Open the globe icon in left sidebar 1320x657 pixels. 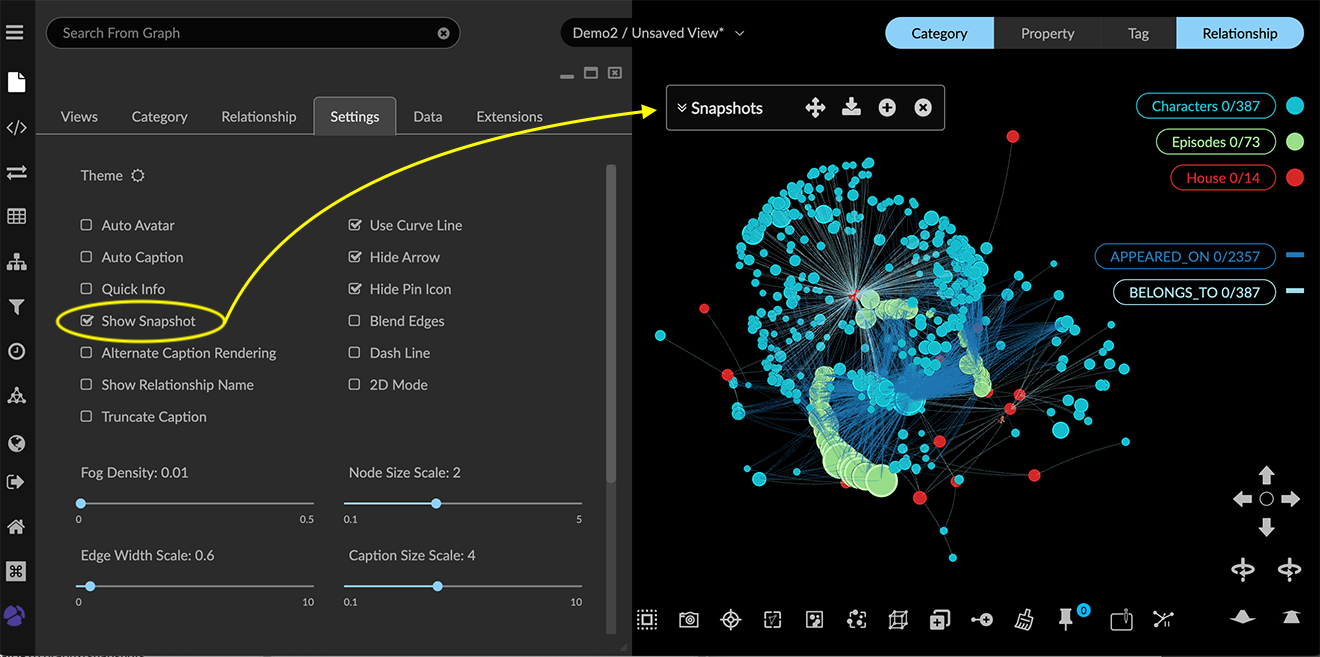click(16, 443)
